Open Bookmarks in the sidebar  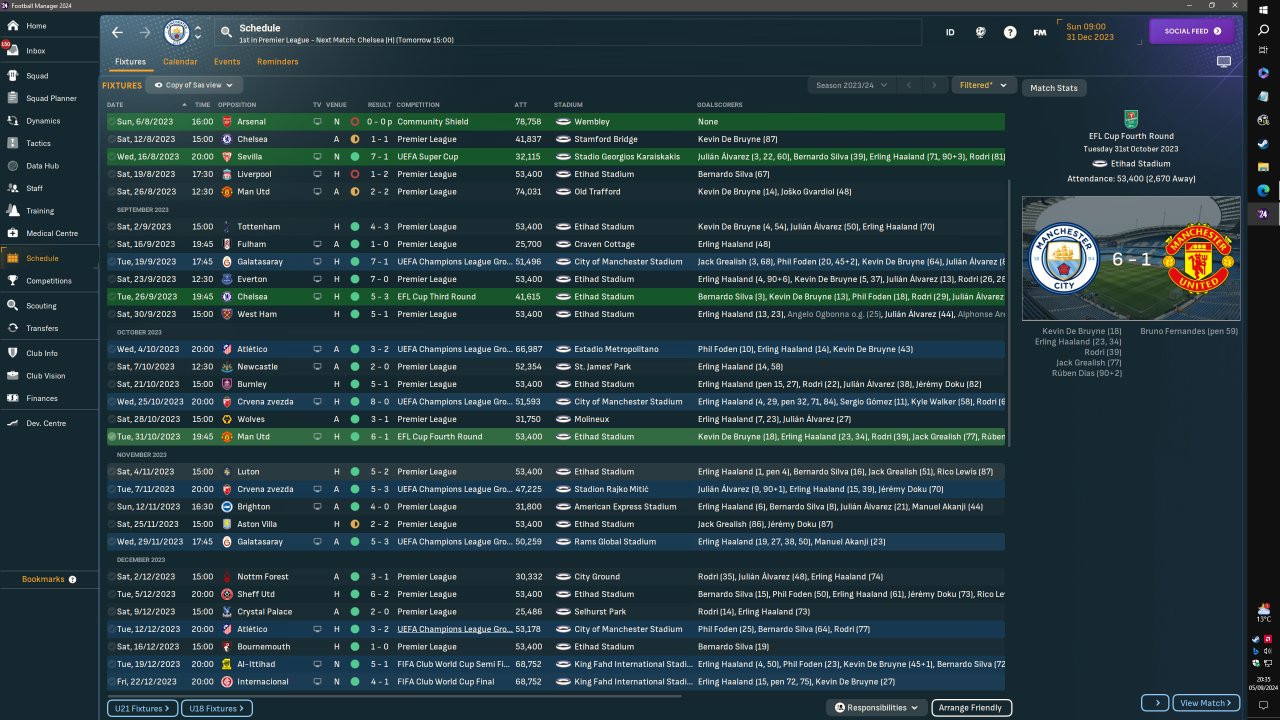click(x=43, y=579)
